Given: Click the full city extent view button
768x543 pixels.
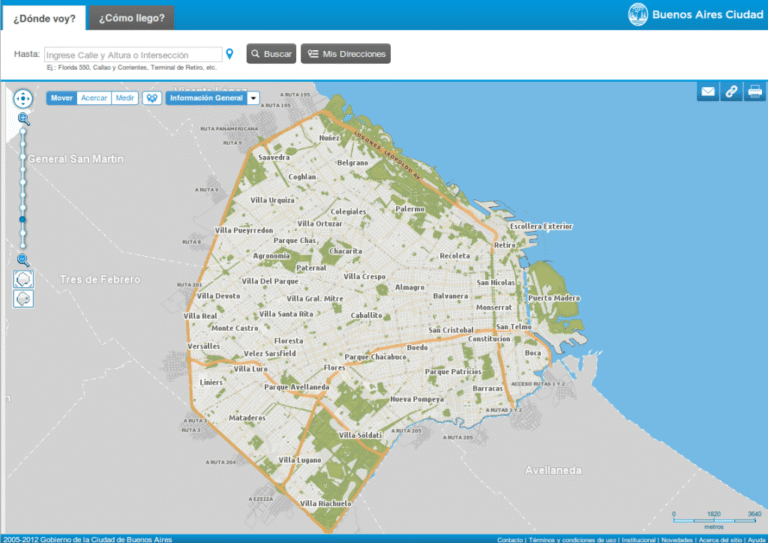Looking at the screenshot, I should (23, 279).
